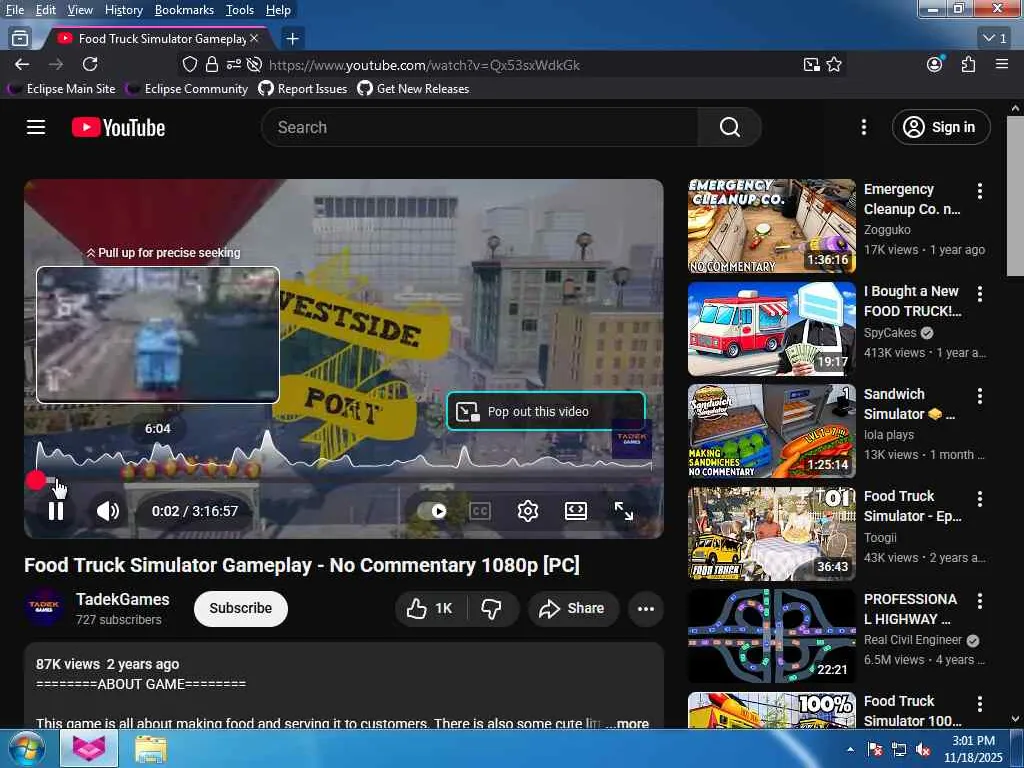Screen dimensions: 1024x768
Task: Click the search magnifier button
Action: pos(729,127)
